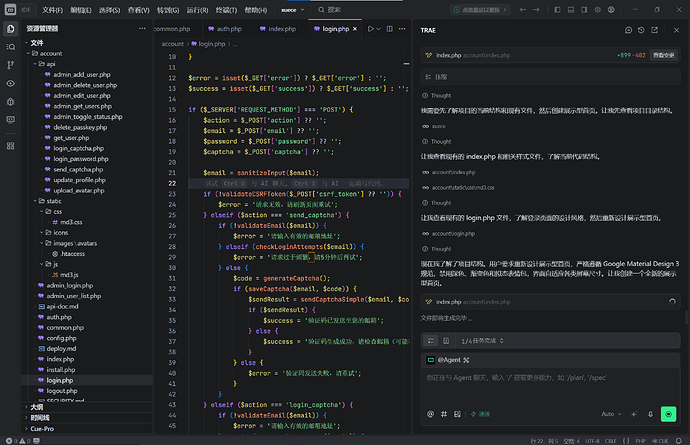Open the Run and Debug view in the activity bar

(11, 102)
